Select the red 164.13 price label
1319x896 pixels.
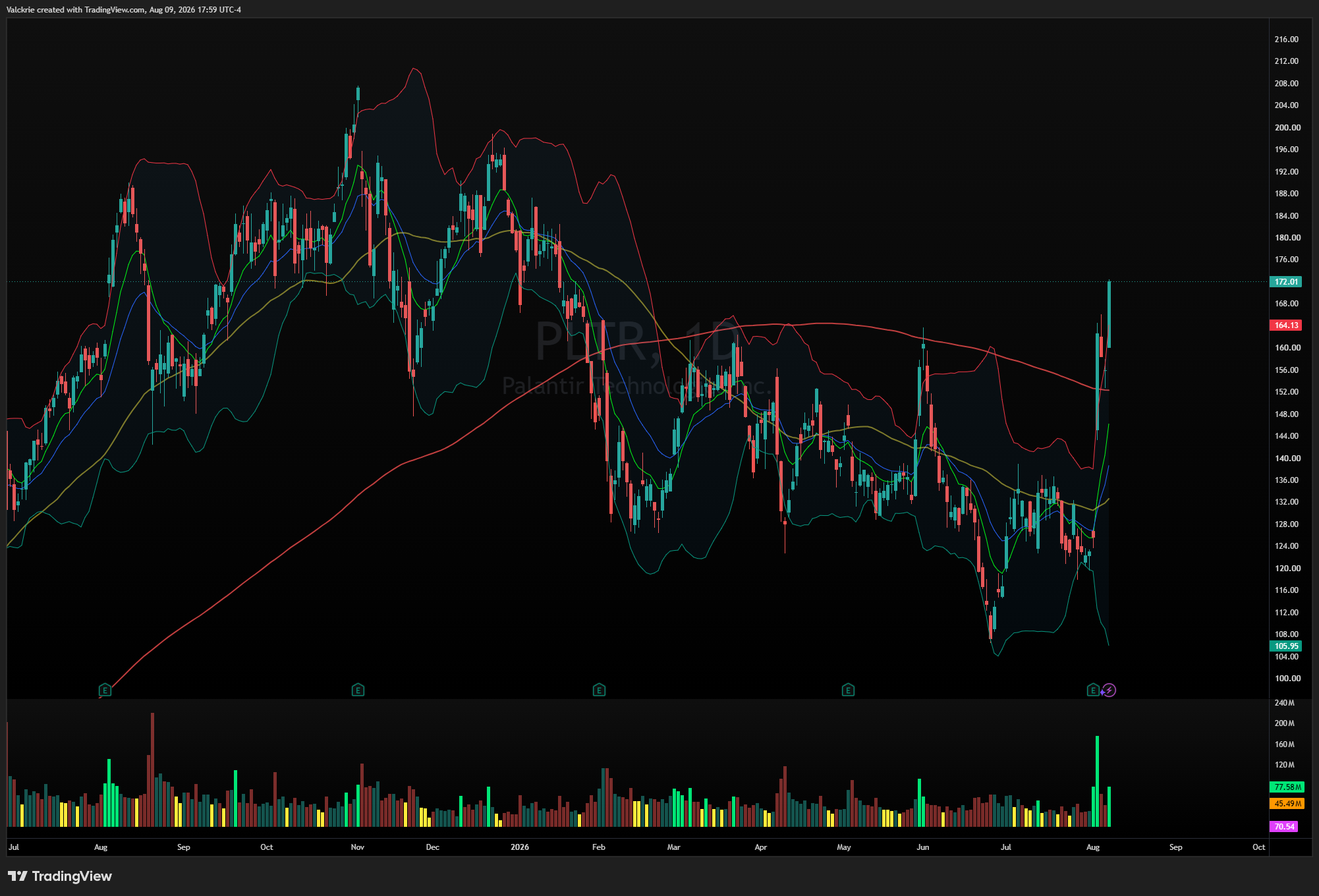[x=1285, y=325]
